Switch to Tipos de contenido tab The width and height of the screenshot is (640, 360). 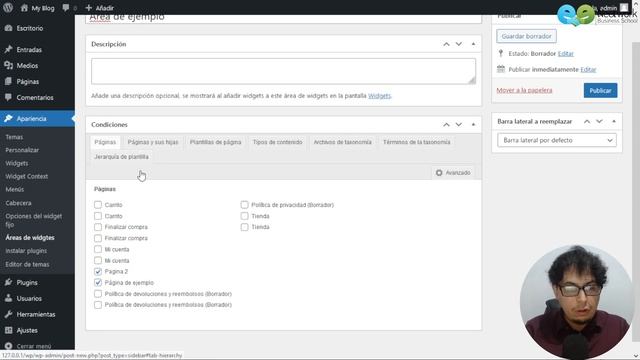(278, 142)
